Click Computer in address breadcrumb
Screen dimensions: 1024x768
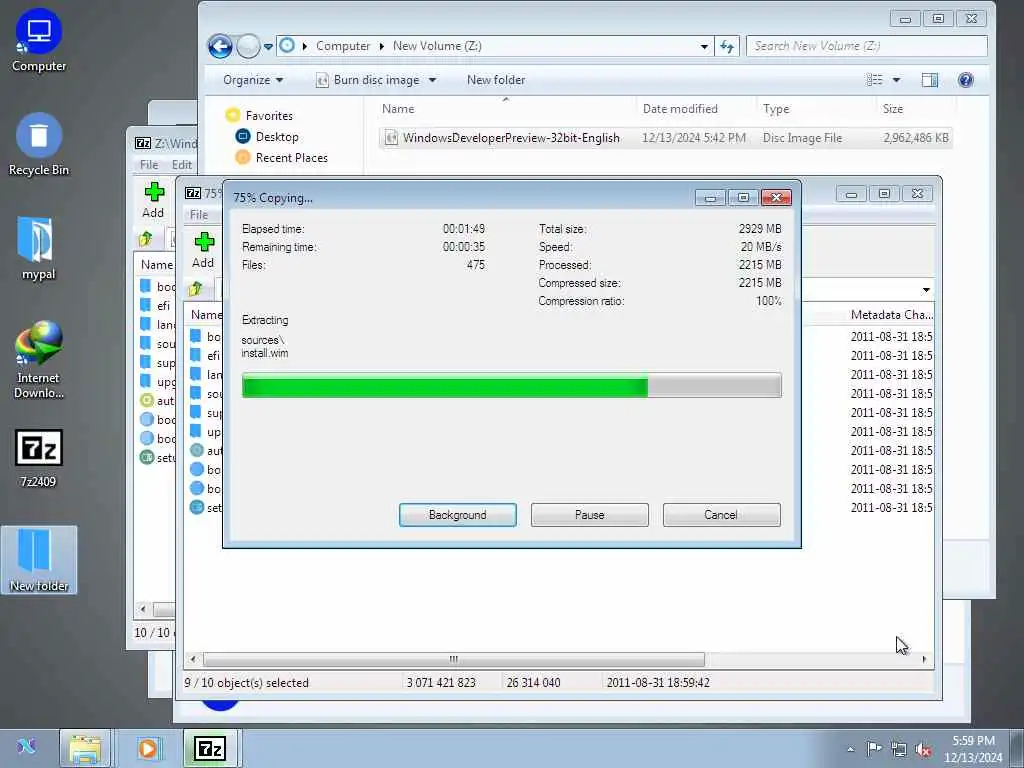[343, 46]
